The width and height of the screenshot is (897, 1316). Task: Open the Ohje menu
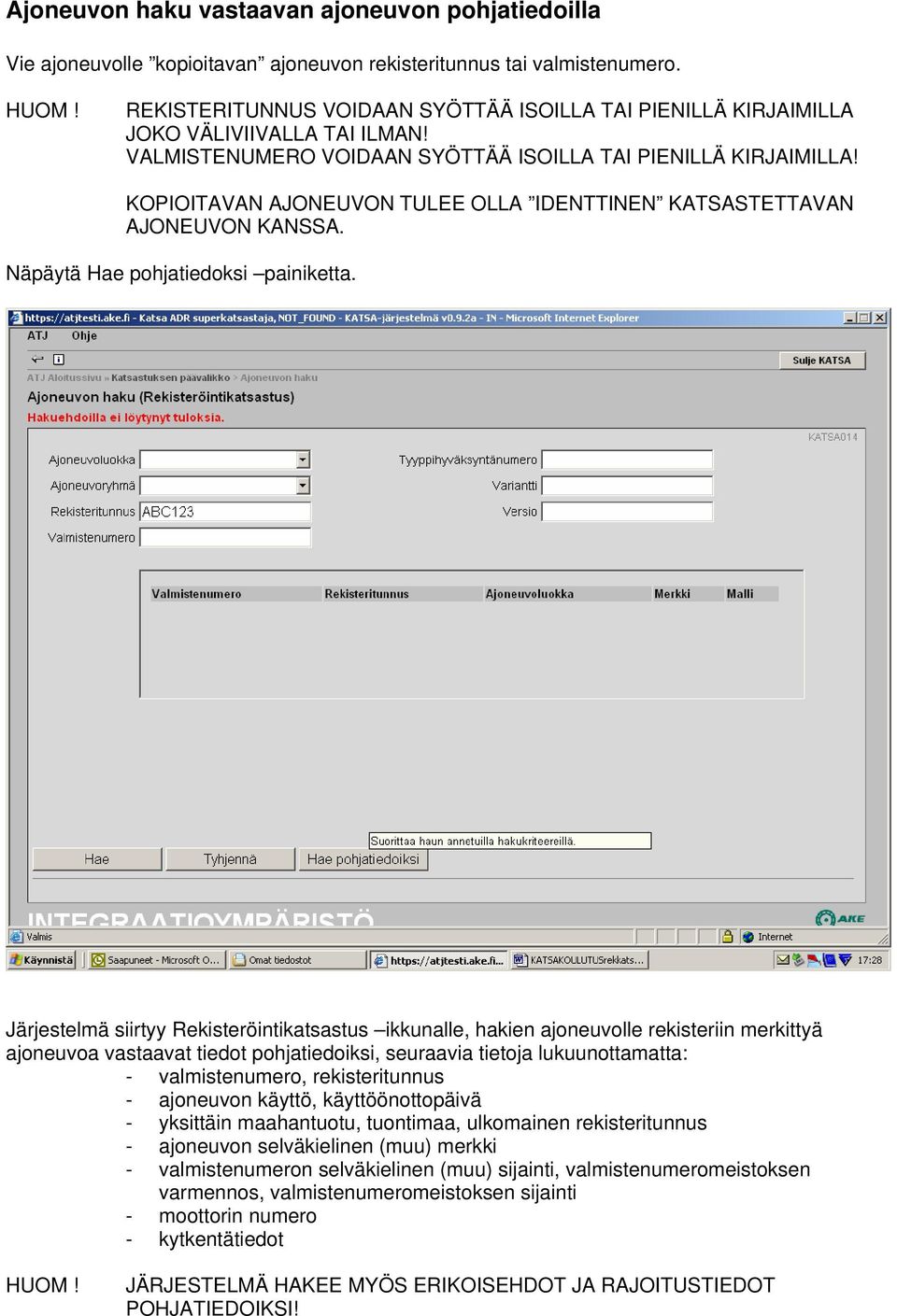pos(84,335)
